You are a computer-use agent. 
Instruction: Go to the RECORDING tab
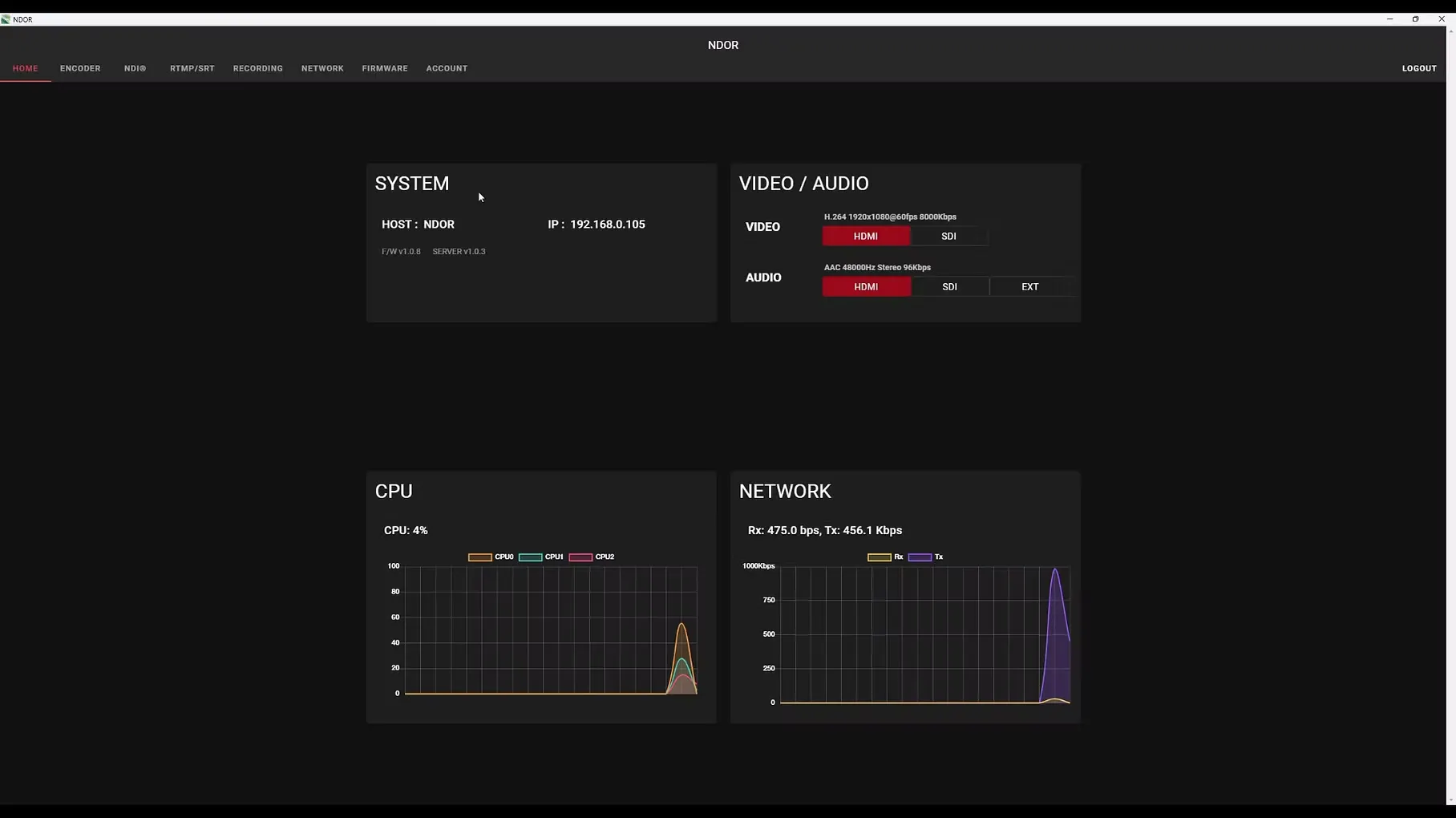point(258,68)
